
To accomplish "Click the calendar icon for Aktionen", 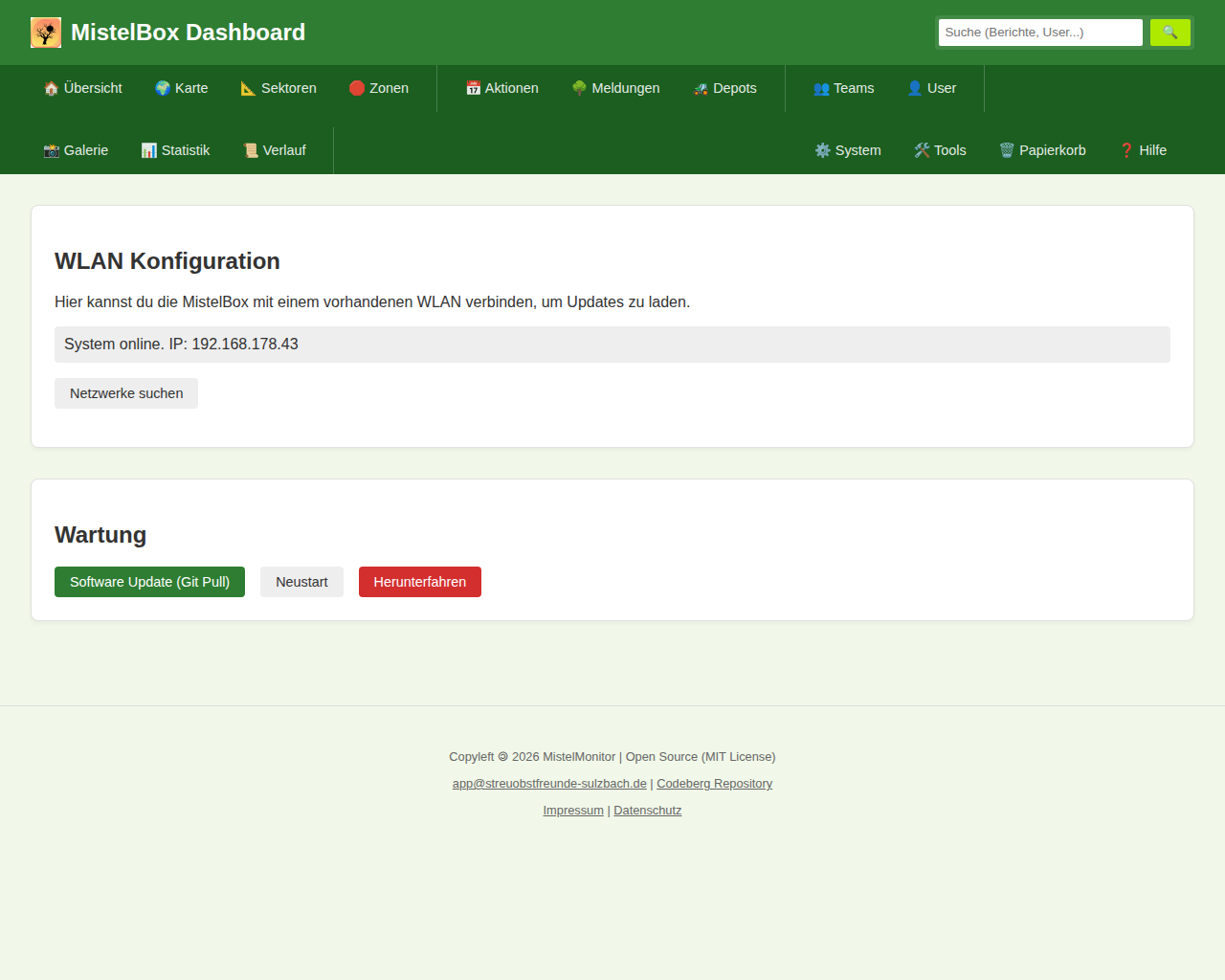I will [x=473, y=88].
